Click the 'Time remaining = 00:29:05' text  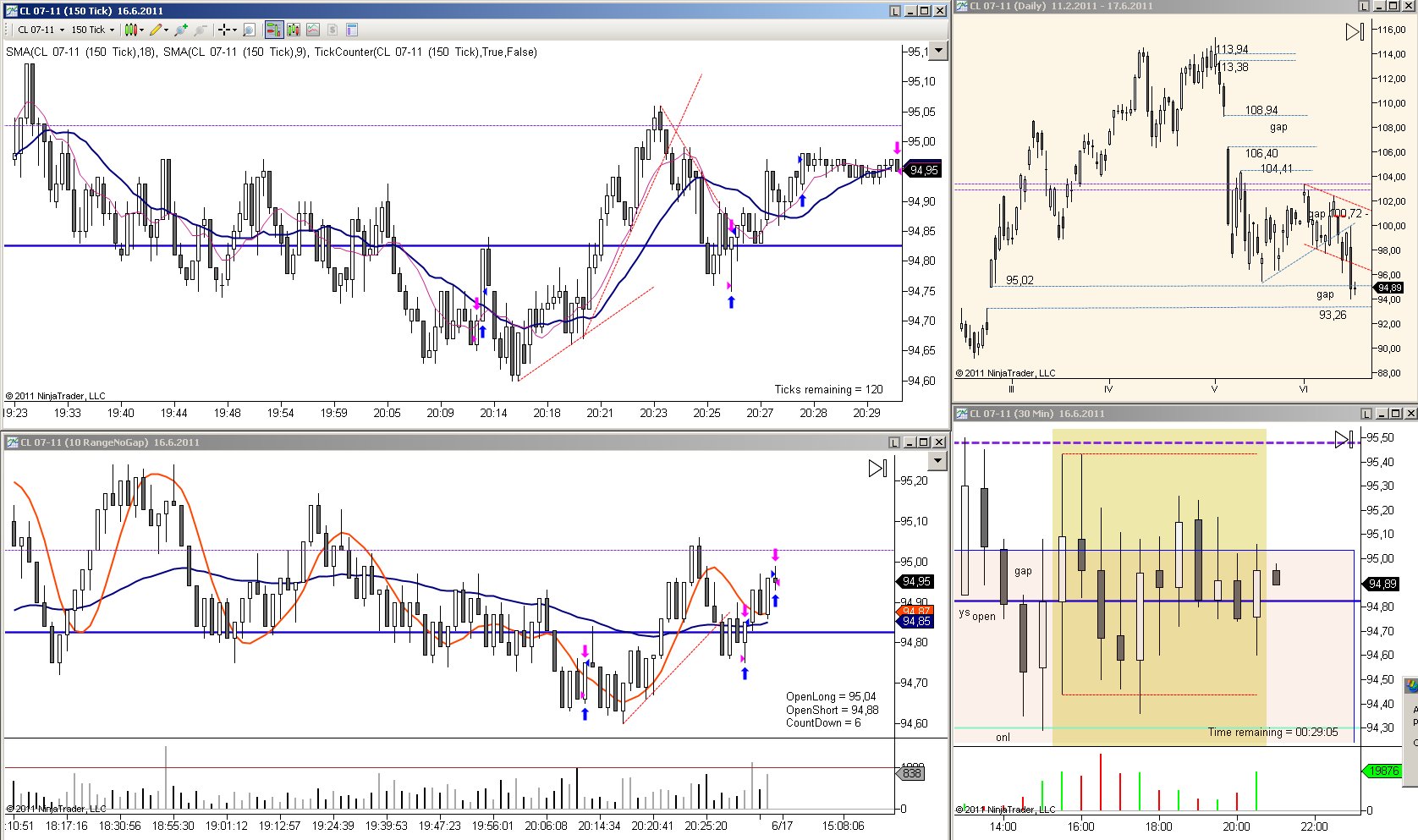(1272, 732)
